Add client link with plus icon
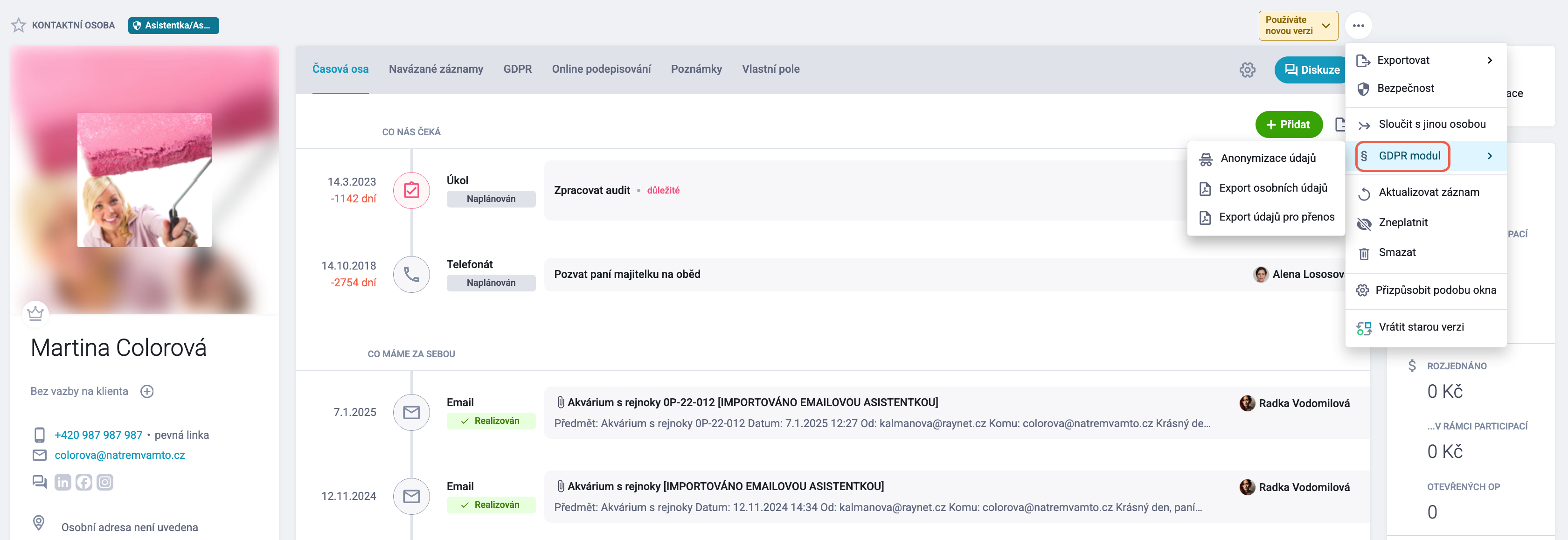The image size is (1568, 540). (147, 391)
